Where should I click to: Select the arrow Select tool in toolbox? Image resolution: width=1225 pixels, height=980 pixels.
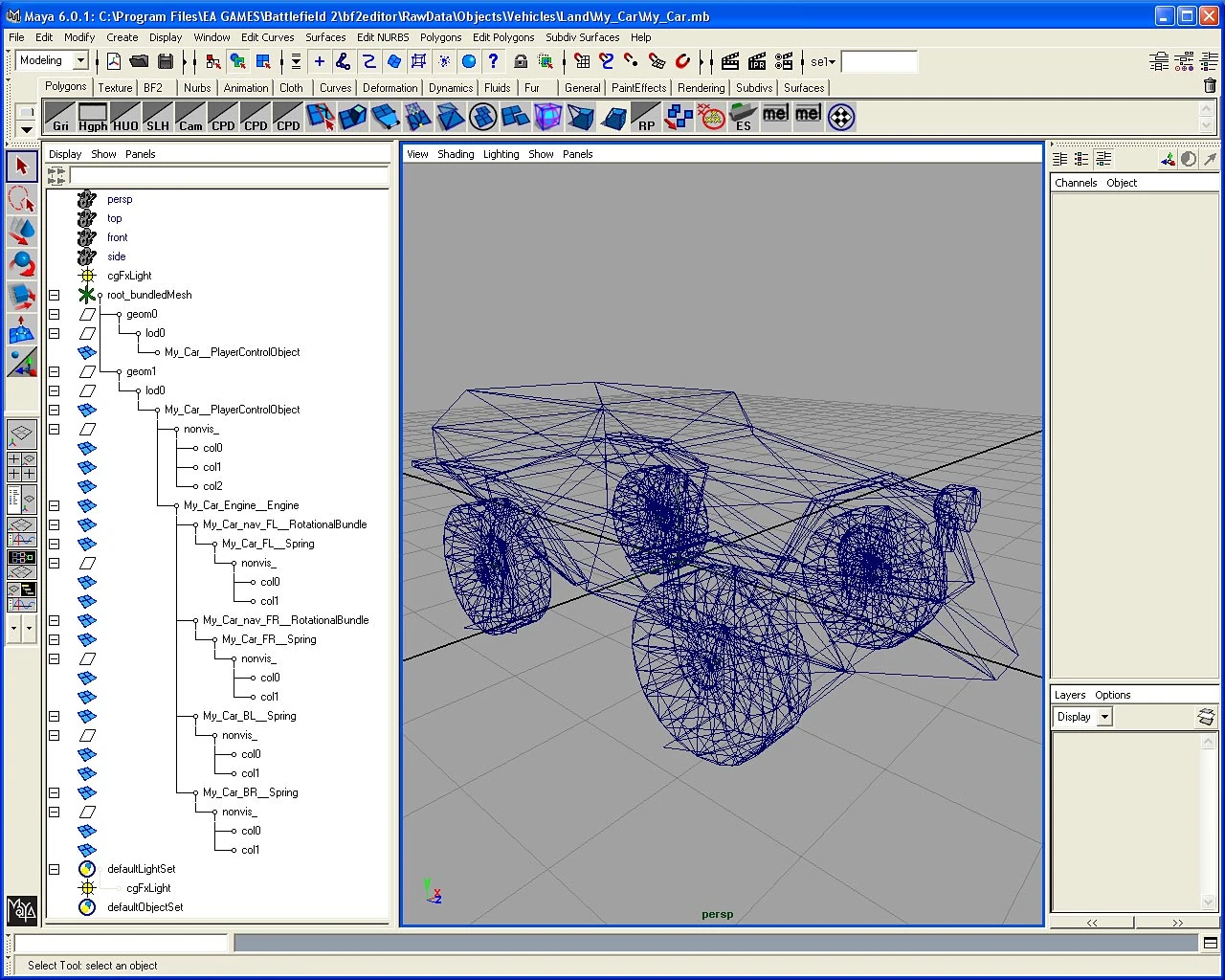click(22, 167)
